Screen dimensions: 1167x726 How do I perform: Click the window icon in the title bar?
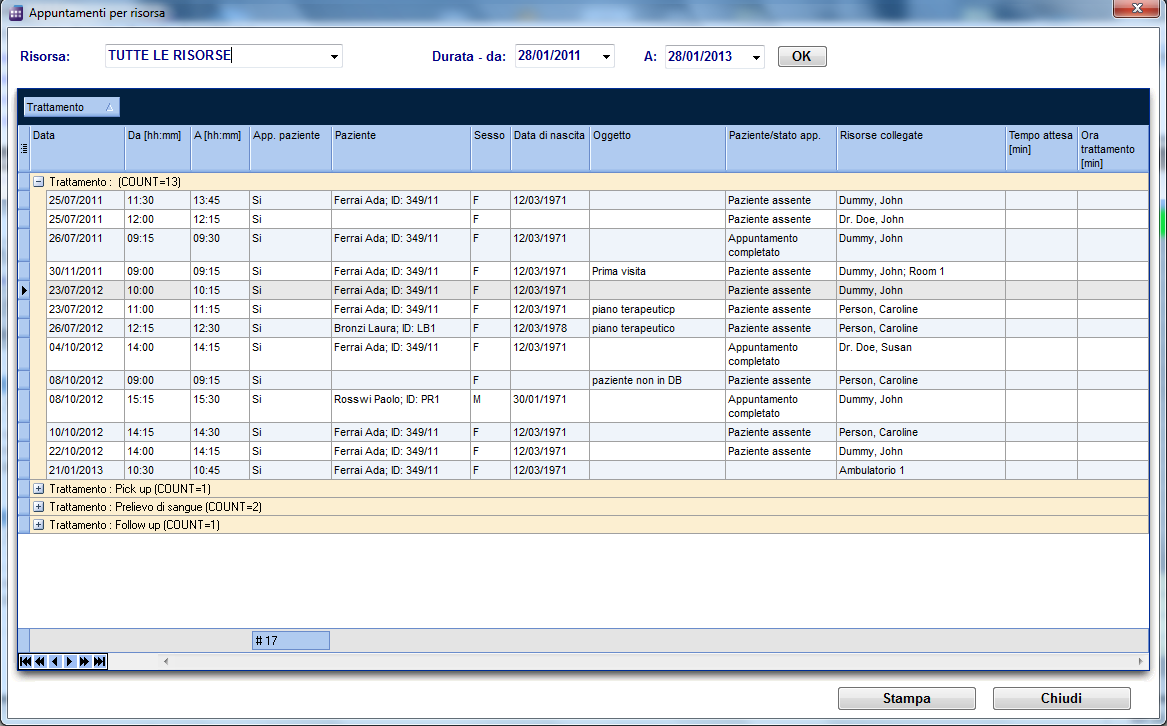click(16, 13)
